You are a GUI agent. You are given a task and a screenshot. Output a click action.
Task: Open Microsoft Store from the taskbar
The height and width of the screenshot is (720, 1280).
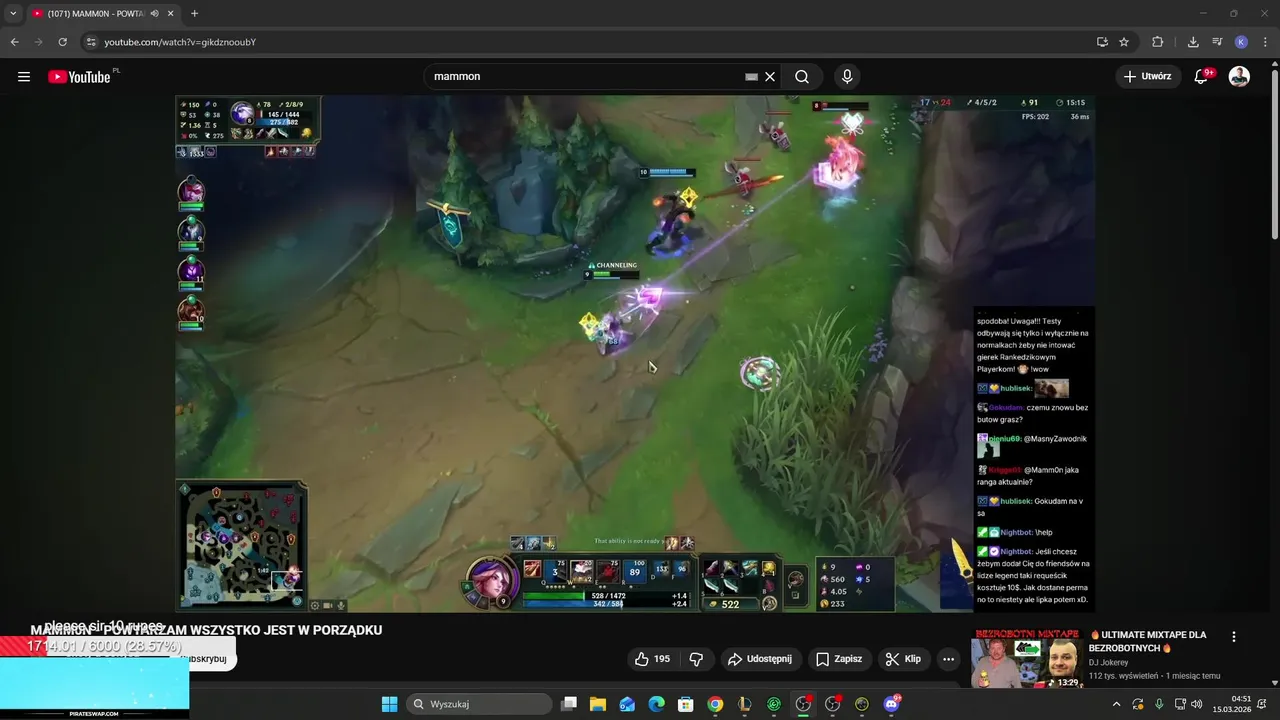pyautogui.click(x=686, y=704)
